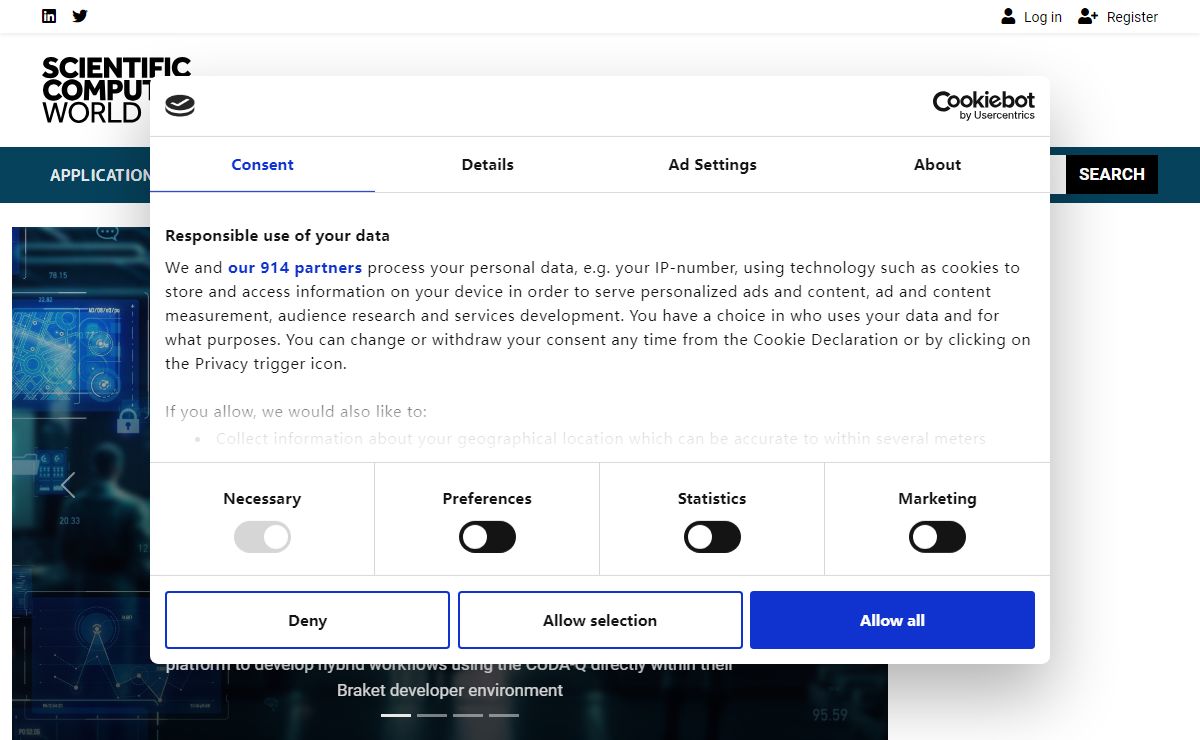Open the Ad Settings tab

pyautogui.click(x=712, y=165)
